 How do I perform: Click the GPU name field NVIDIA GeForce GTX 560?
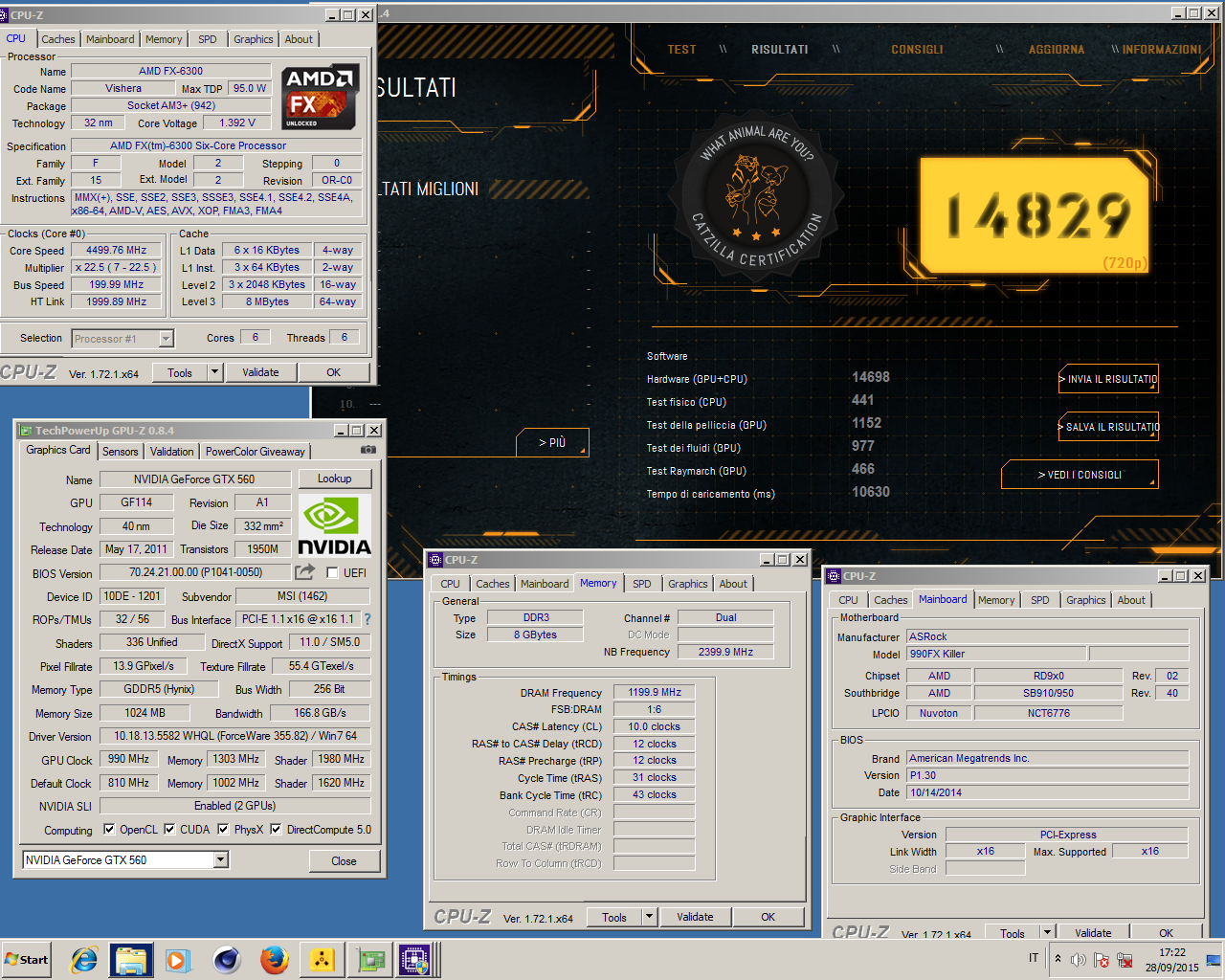point(194,479)
